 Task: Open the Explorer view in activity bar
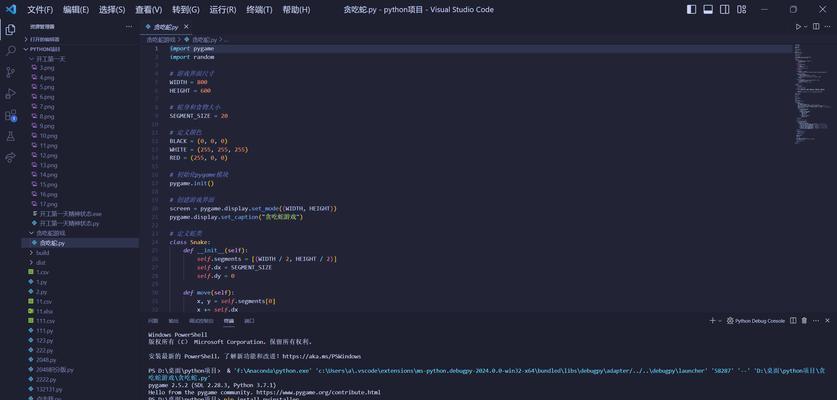[10, 30]
